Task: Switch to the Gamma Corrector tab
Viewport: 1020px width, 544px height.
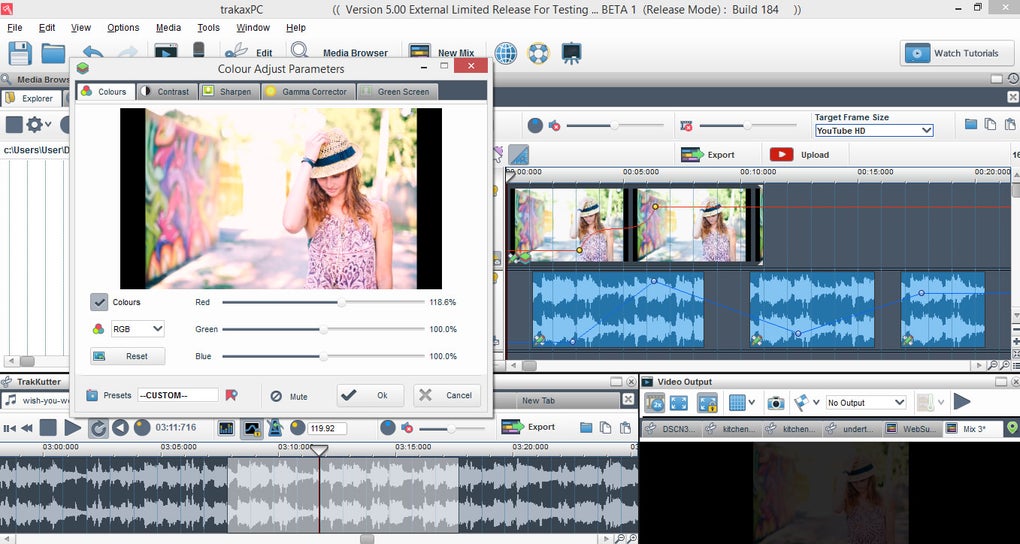Action: coord(306,91)
